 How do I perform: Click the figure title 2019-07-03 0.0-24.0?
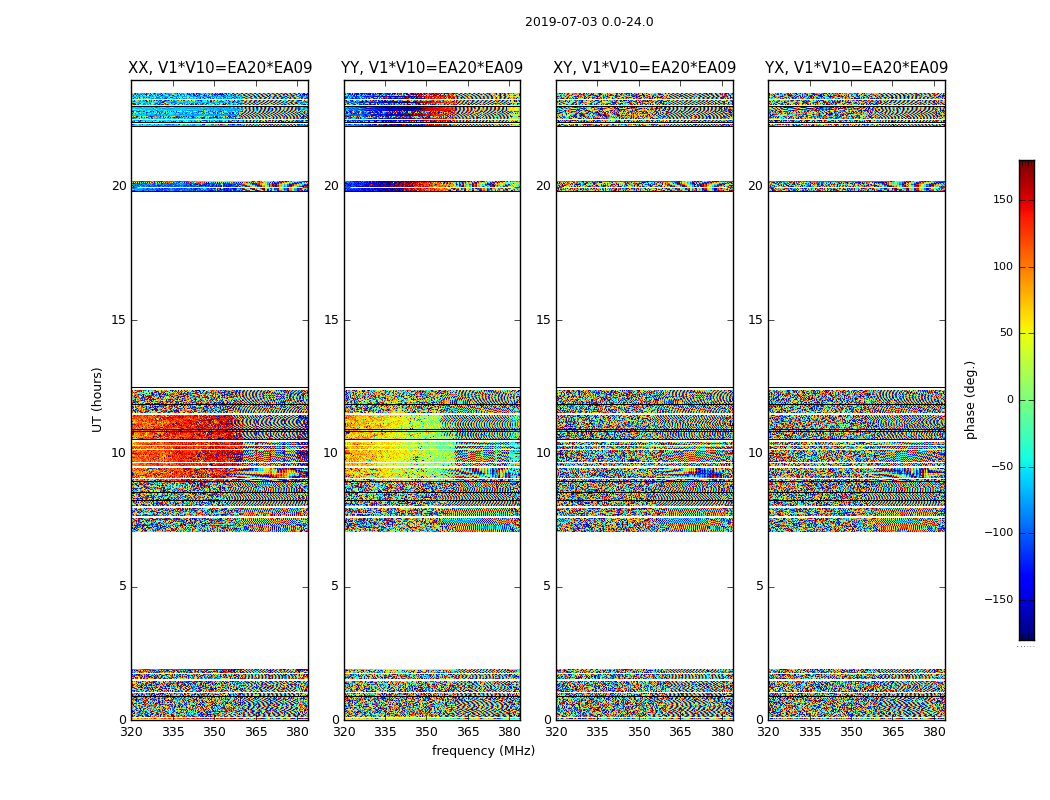(589, 22)
